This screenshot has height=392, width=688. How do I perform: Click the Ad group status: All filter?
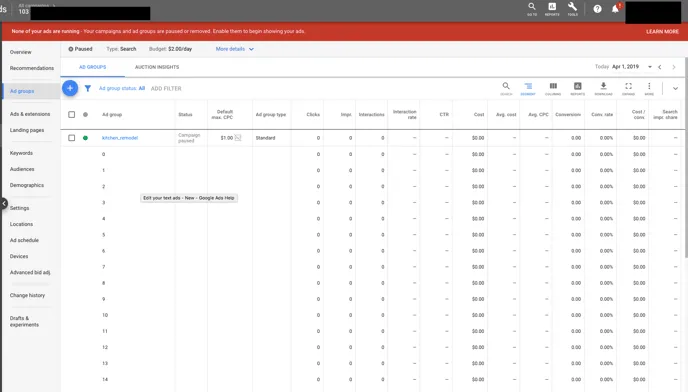pos(122,88)
